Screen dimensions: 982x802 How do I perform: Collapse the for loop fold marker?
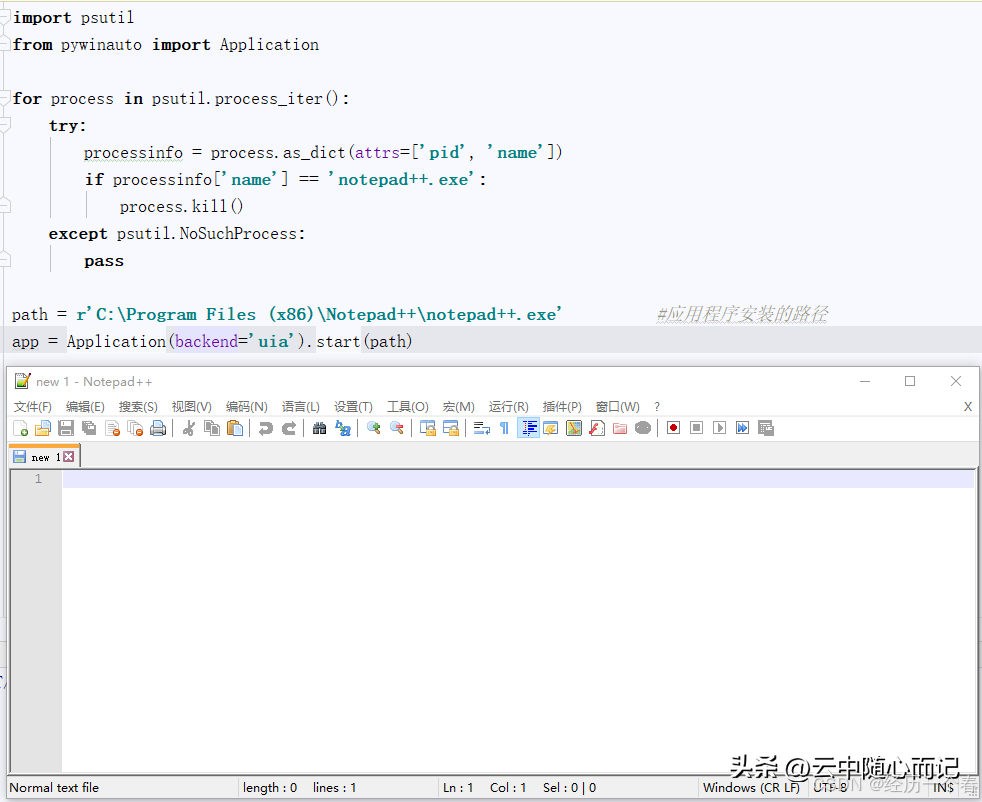[x=5, y=98]
